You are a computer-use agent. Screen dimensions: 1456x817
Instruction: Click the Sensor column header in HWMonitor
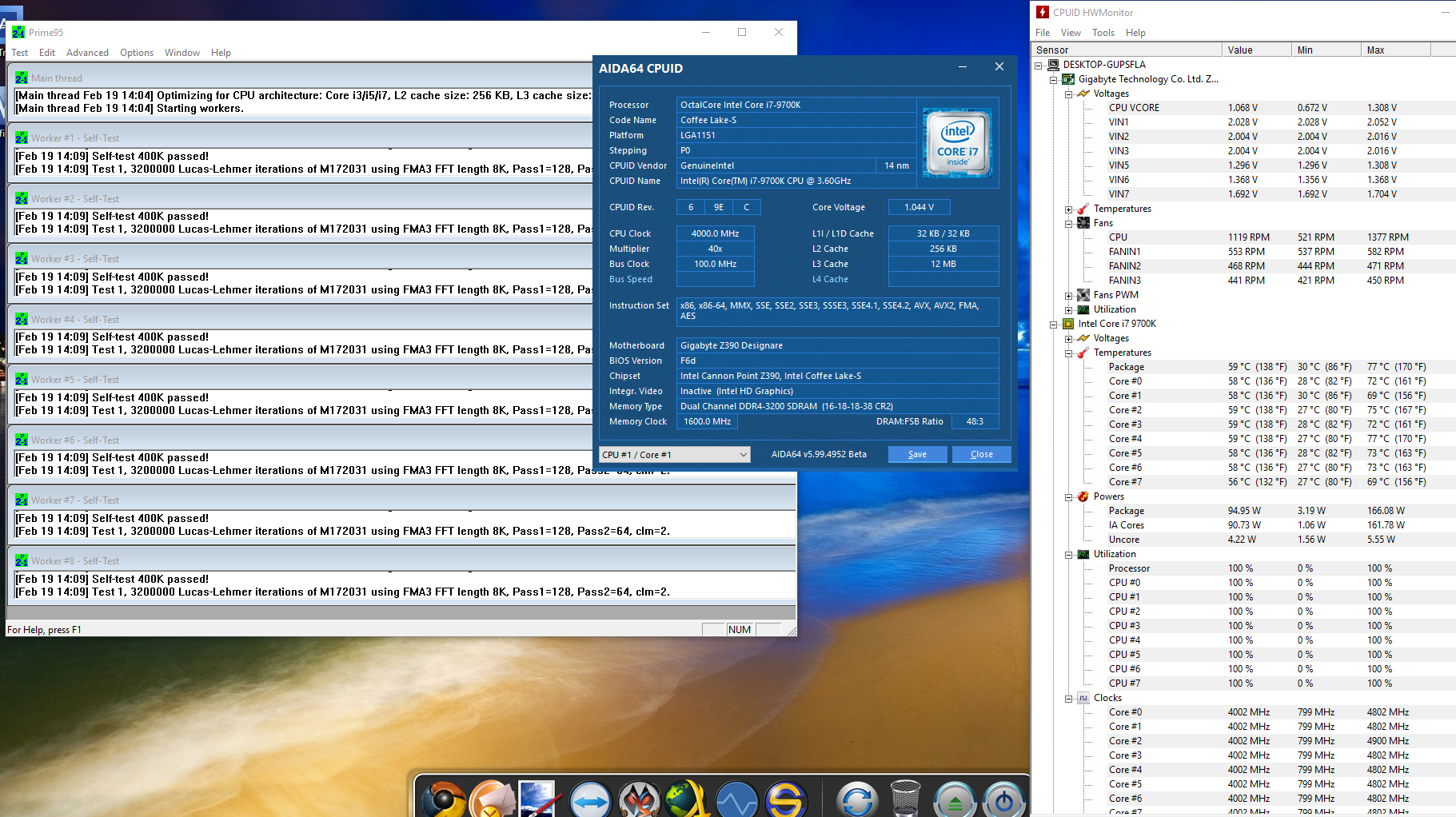click(x=1127, y=50)
